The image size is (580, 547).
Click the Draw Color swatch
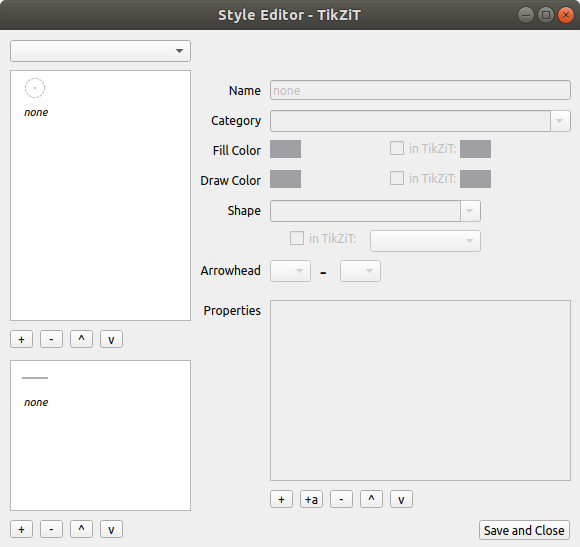285,179
